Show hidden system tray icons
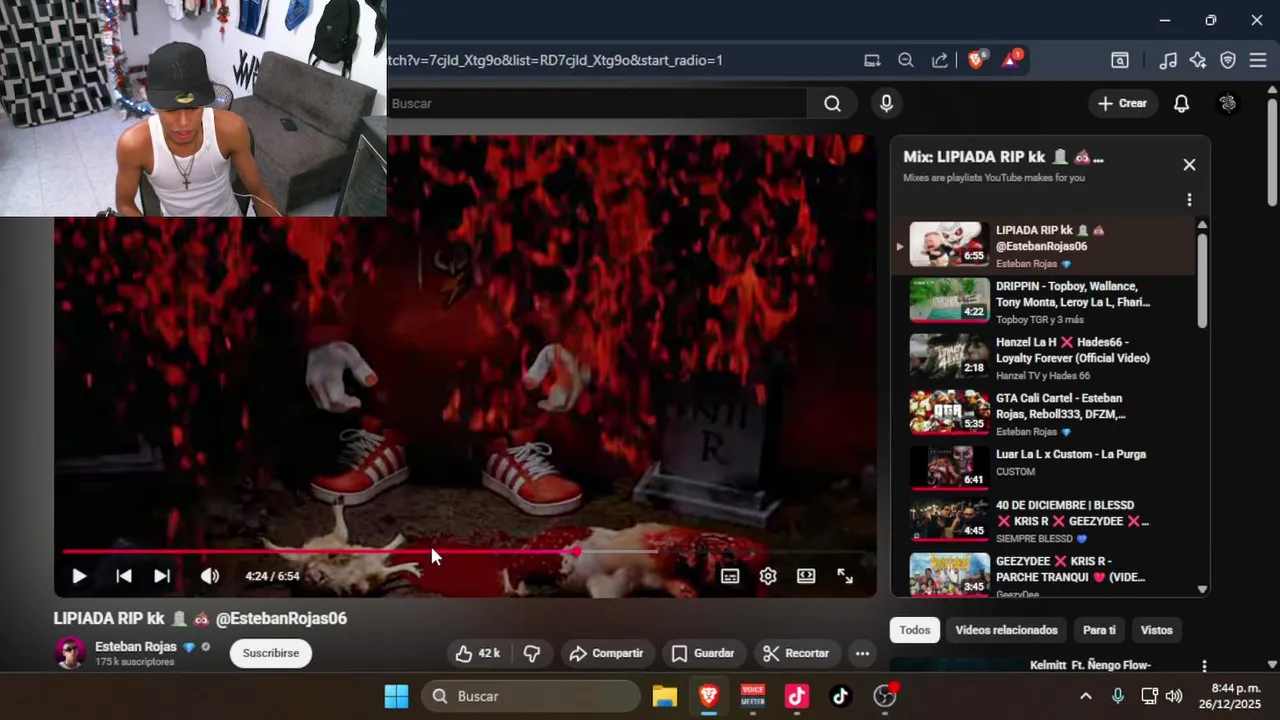Viewport: 1280px width, 720px height. [x=1086, y=696]
